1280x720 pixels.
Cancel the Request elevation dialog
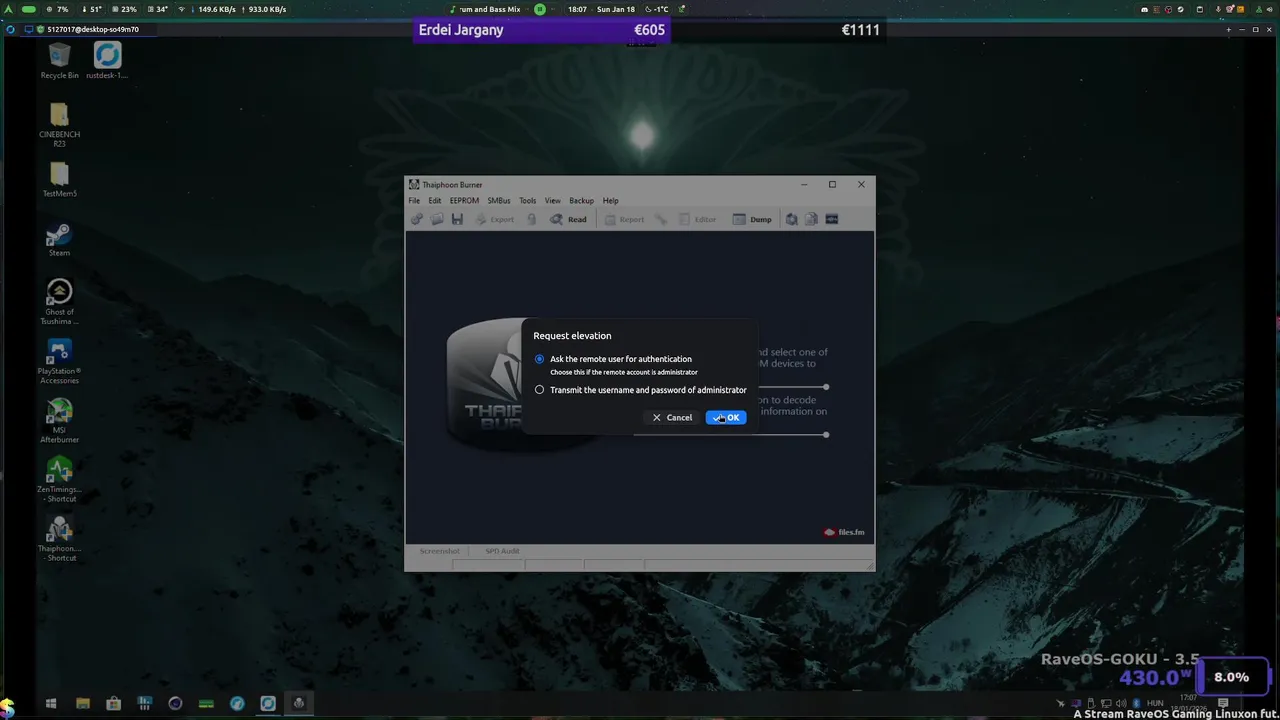[672, 418]
